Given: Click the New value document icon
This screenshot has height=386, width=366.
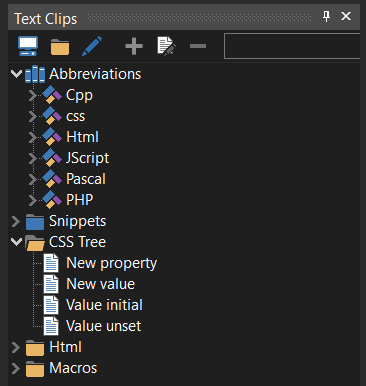Looking at the screenshot, I should (51, 284).
